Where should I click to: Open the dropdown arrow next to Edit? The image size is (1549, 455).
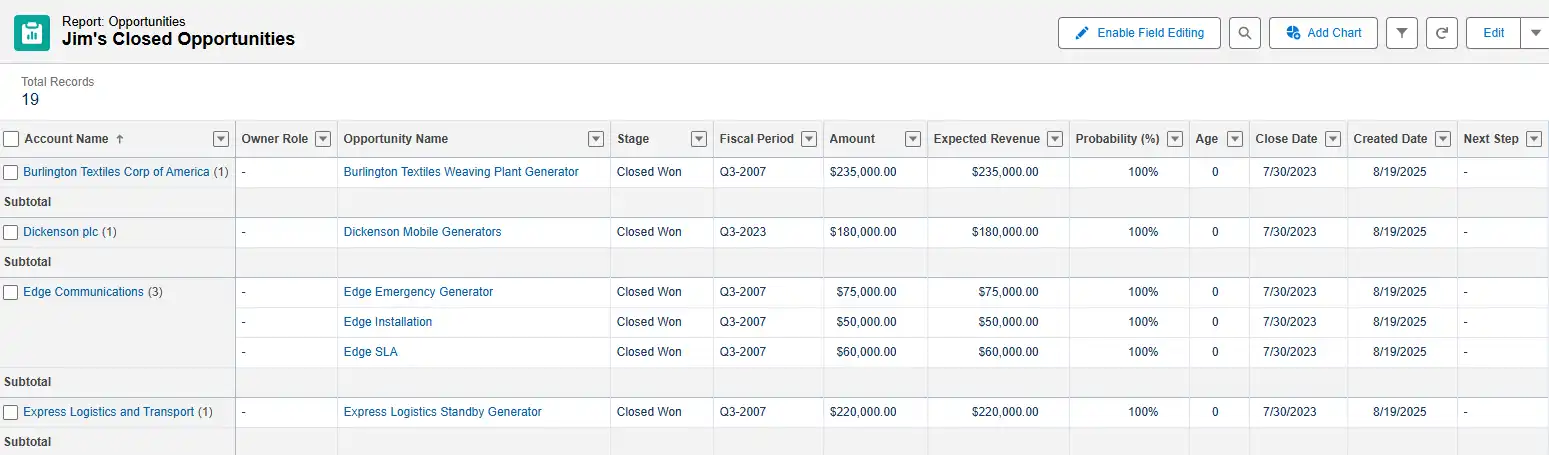click(1536, 33)
